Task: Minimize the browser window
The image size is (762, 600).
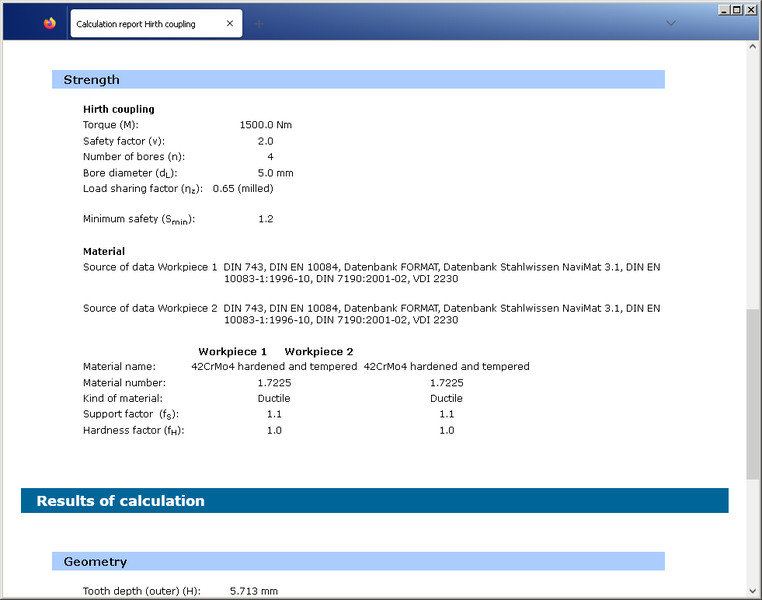Action: coord(722,9)
